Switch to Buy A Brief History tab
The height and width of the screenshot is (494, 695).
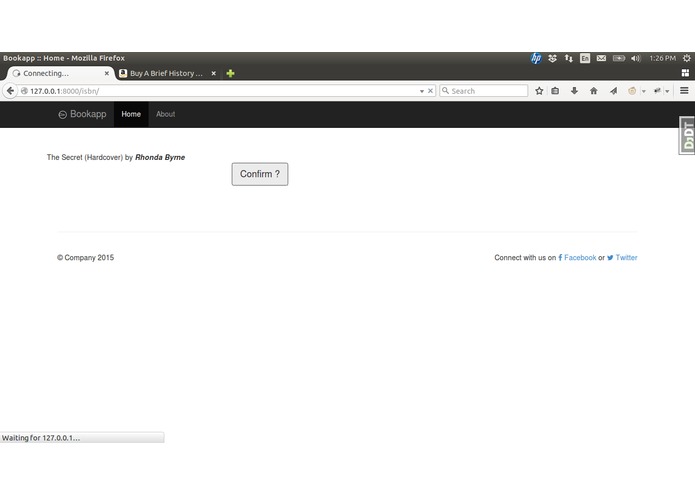coord(166,73)
